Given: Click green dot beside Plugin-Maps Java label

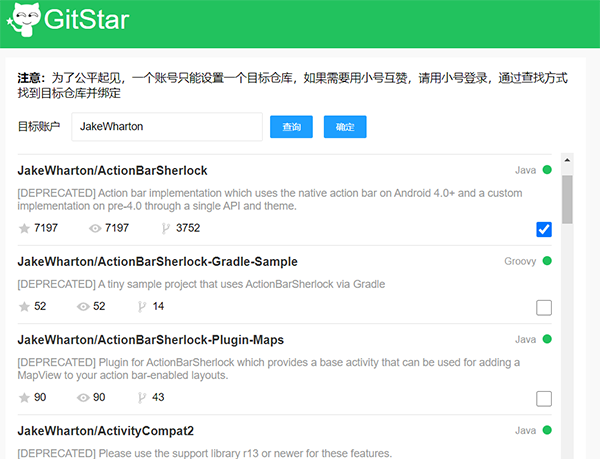Looking at the screenshot, I should pyautogui.click(x=547, y=339).
